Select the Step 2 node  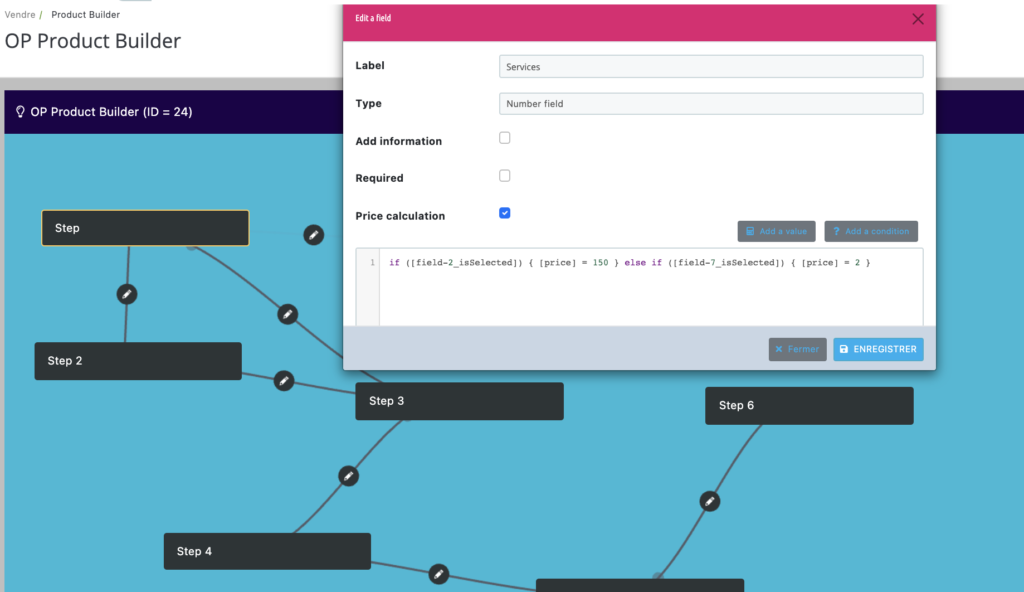(x=138, y=361)
